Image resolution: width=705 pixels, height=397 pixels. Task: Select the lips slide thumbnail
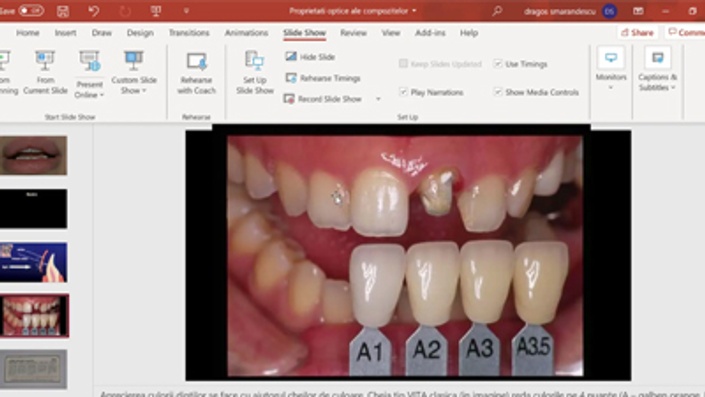click(x=33, y=155)
